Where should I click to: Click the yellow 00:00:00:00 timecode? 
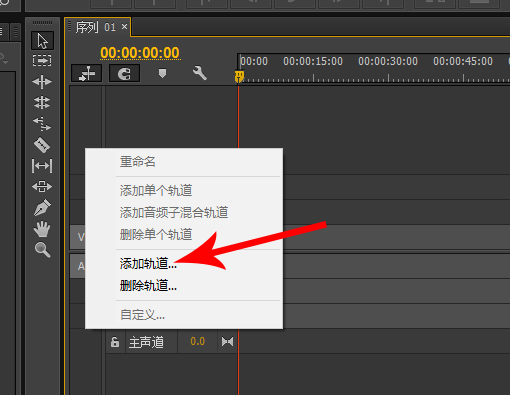[140, 53]
